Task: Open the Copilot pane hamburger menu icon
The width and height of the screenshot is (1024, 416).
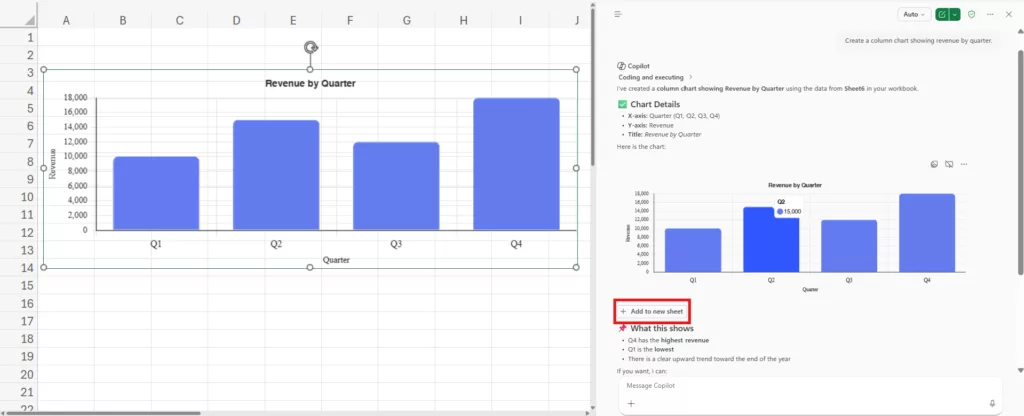Action: [x=618, y=14]
